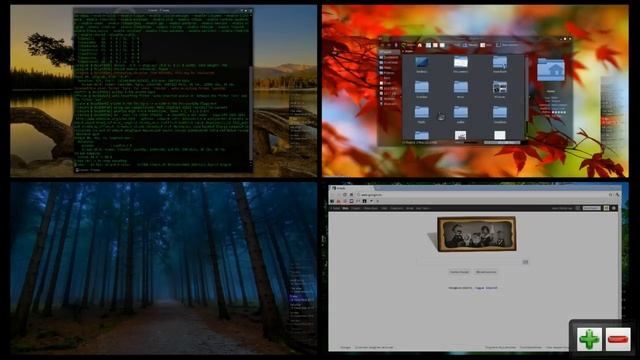
Task: Click the green reload icon in file manager
Action: tap(404, 45)
